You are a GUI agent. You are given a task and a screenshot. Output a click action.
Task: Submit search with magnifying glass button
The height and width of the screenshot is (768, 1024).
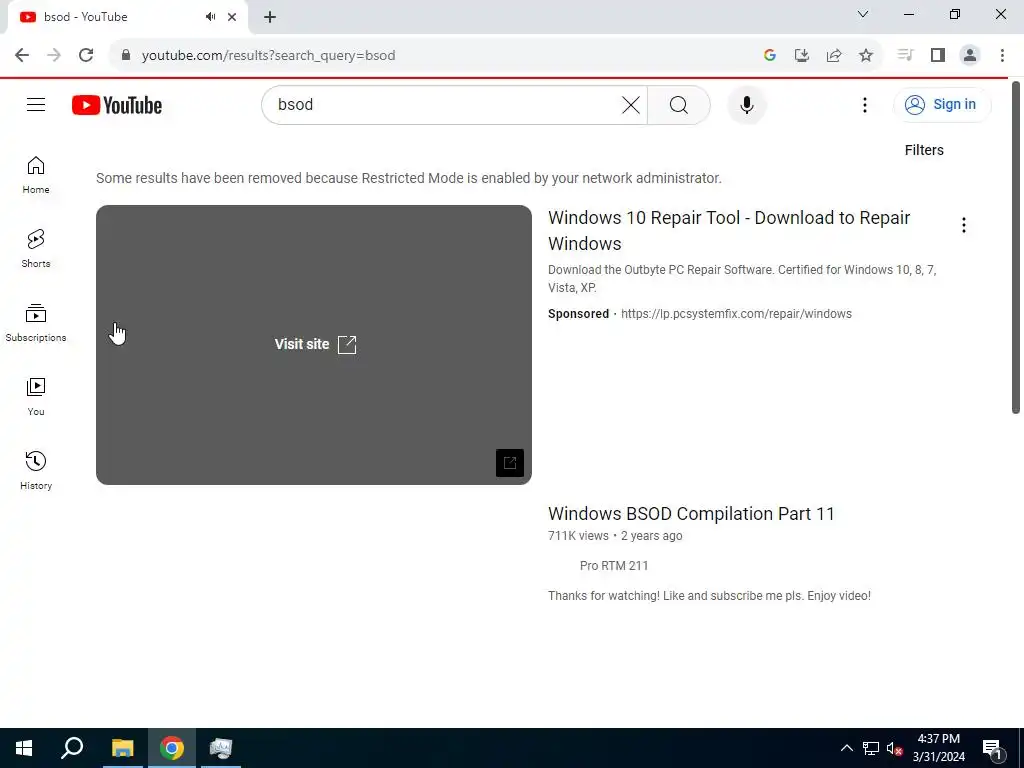679,104
